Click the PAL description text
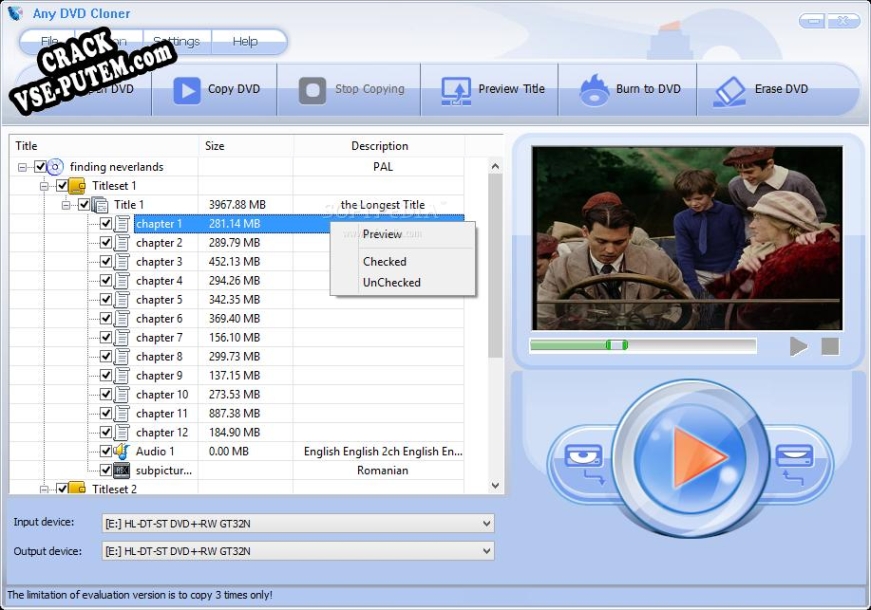The width and height of the screenshot is (871, 610). [383, 167]
